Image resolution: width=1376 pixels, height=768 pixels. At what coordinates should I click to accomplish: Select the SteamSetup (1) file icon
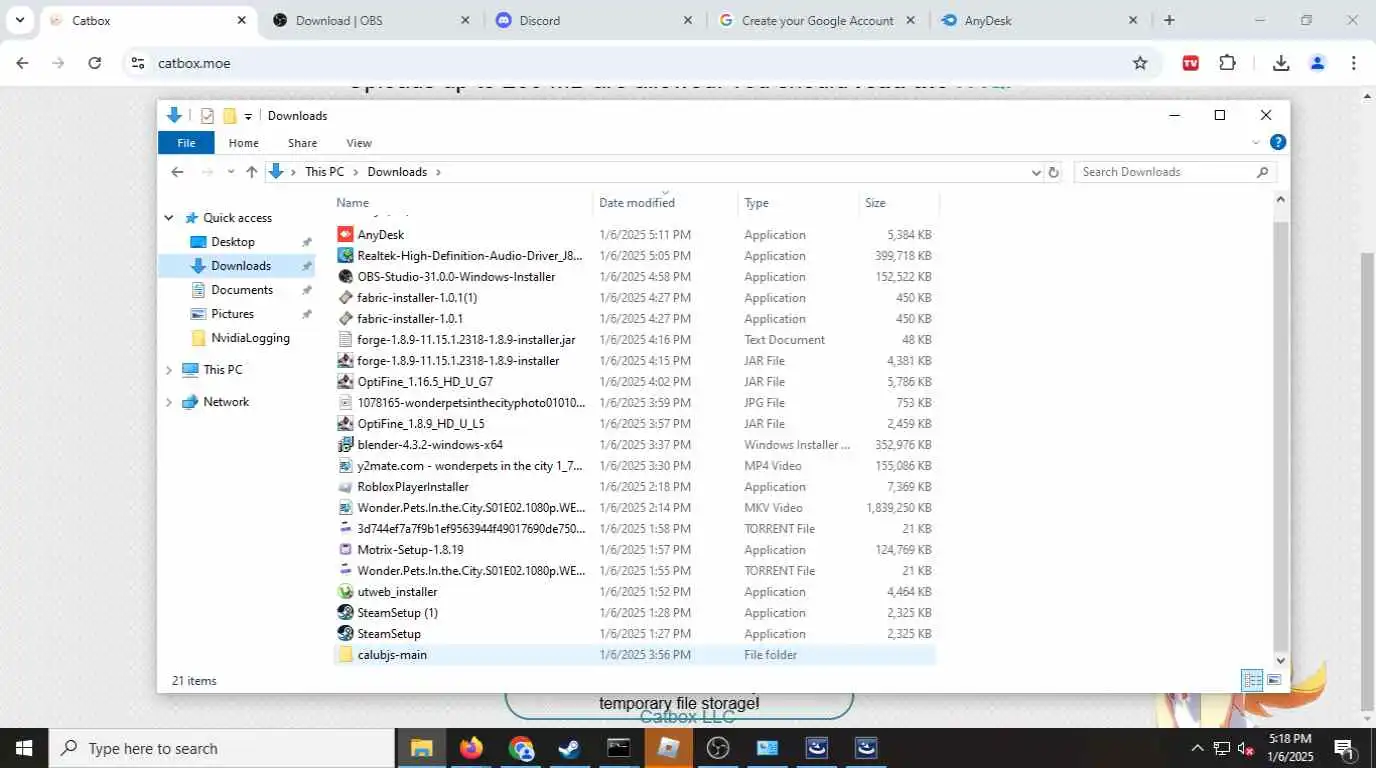(x=345, y=612)
